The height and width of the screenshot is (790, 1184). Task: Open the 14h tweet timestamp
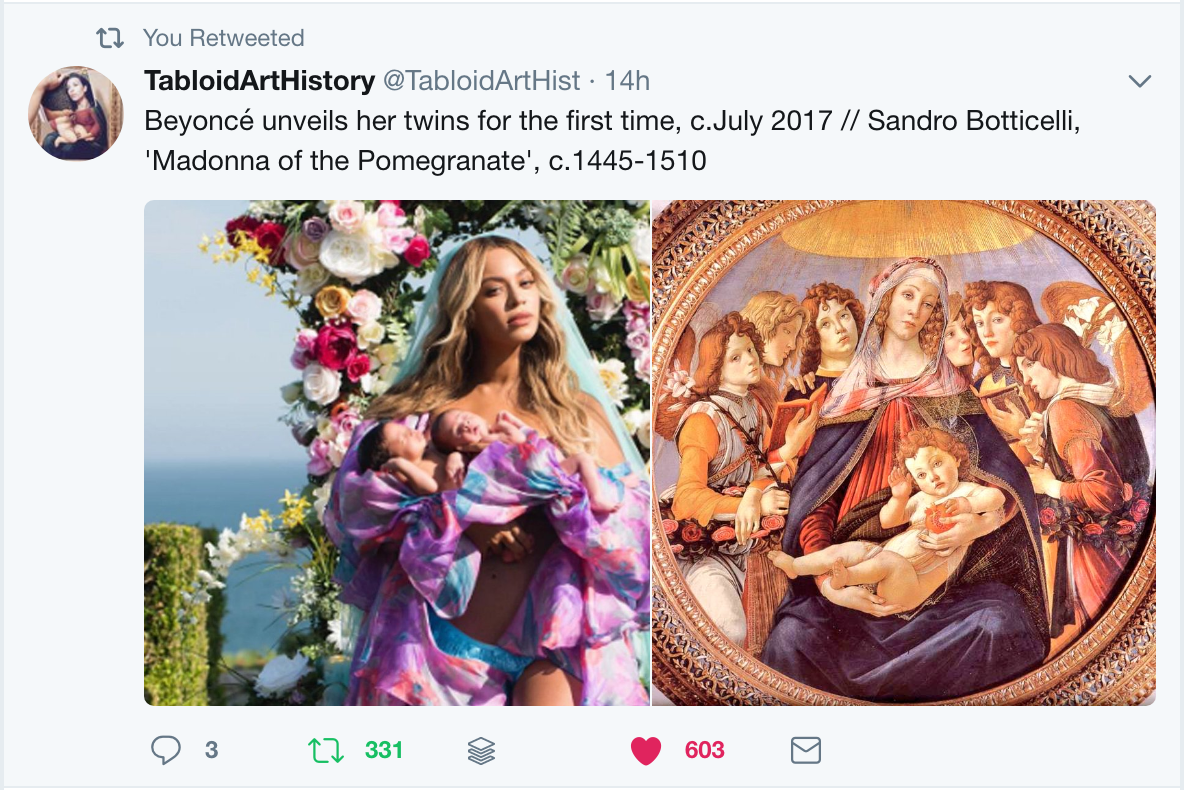click(627, 80)
